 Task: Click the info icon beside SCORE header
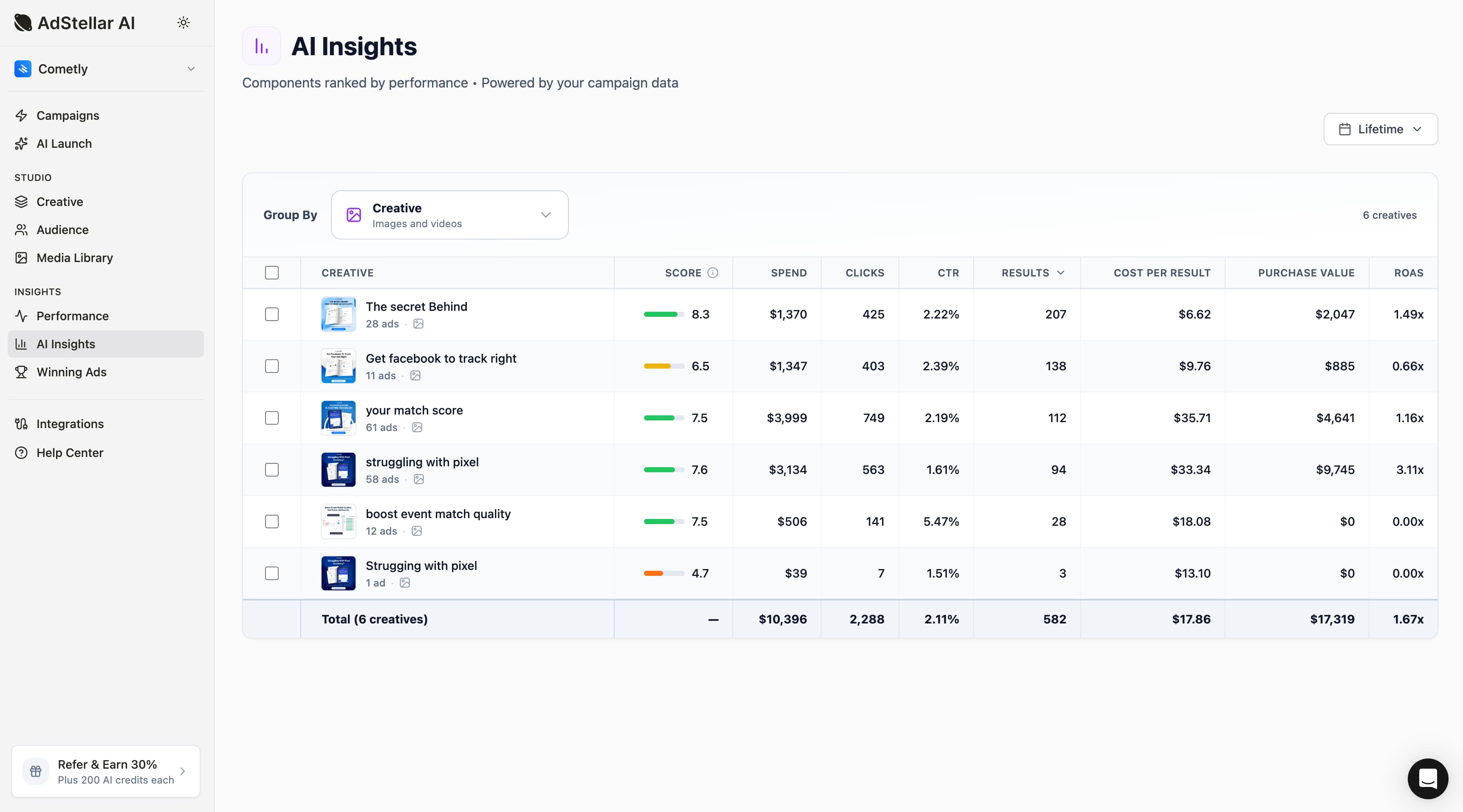point(713,273)
